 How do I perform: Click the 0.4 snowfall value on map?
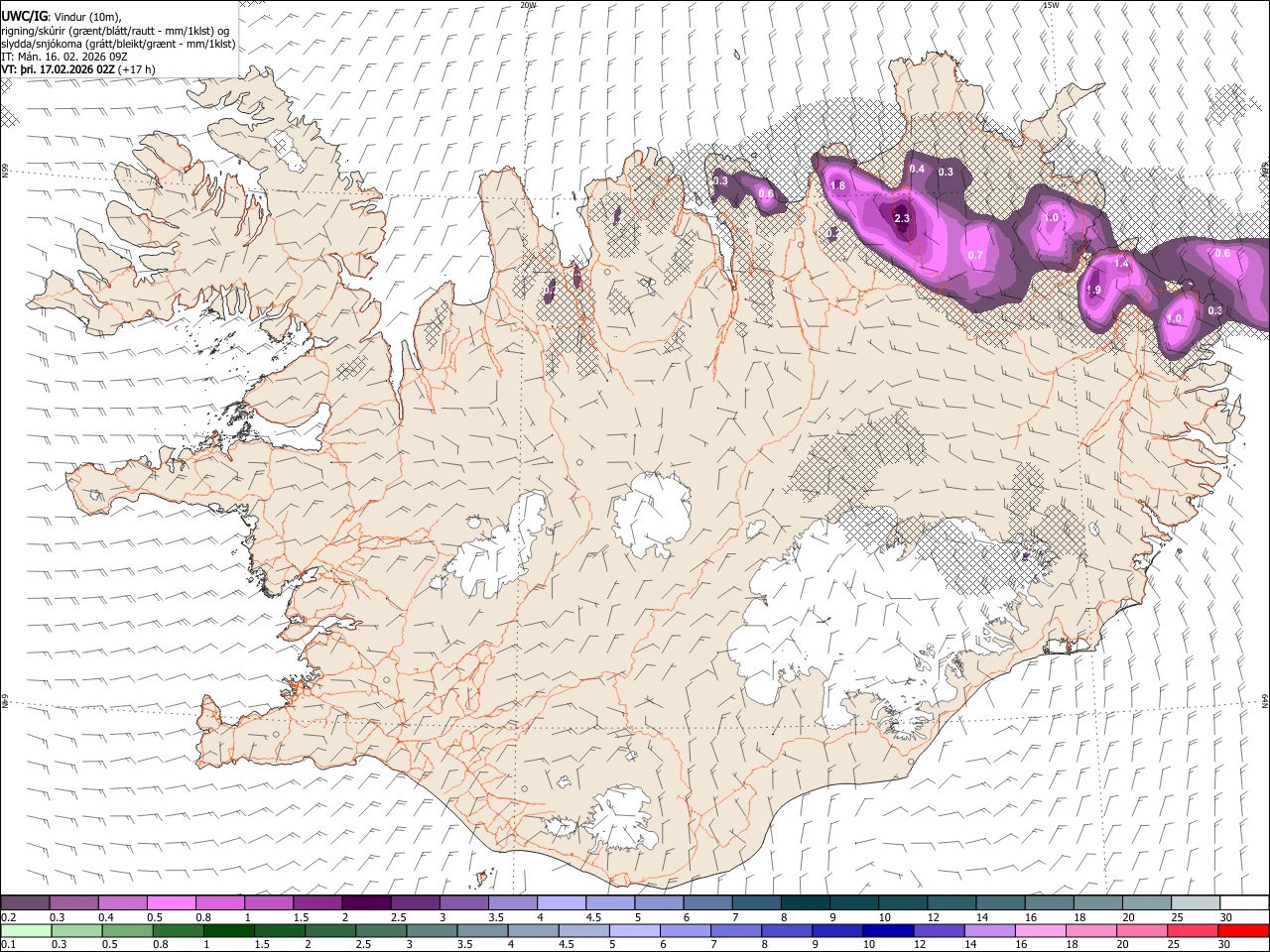point(917,169)
